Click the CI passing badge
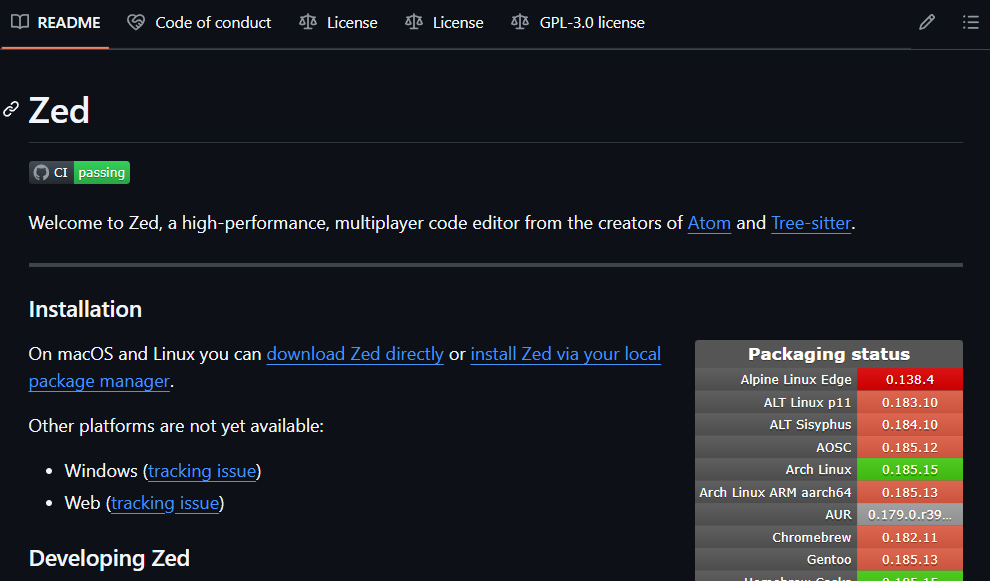 click(x=80, y=172)
